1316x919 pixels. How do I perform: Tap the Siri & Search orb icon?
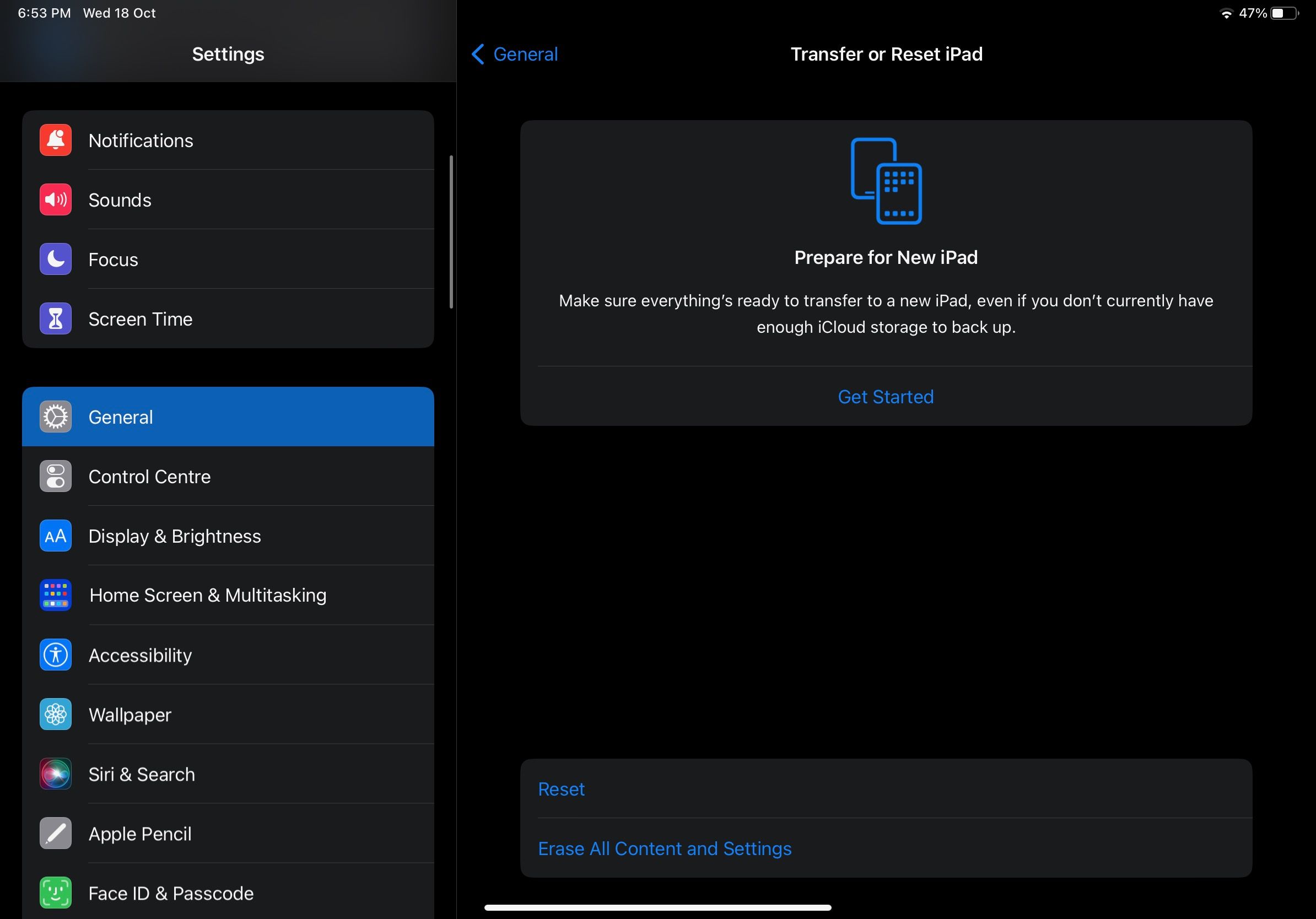[x=56, y=774]
